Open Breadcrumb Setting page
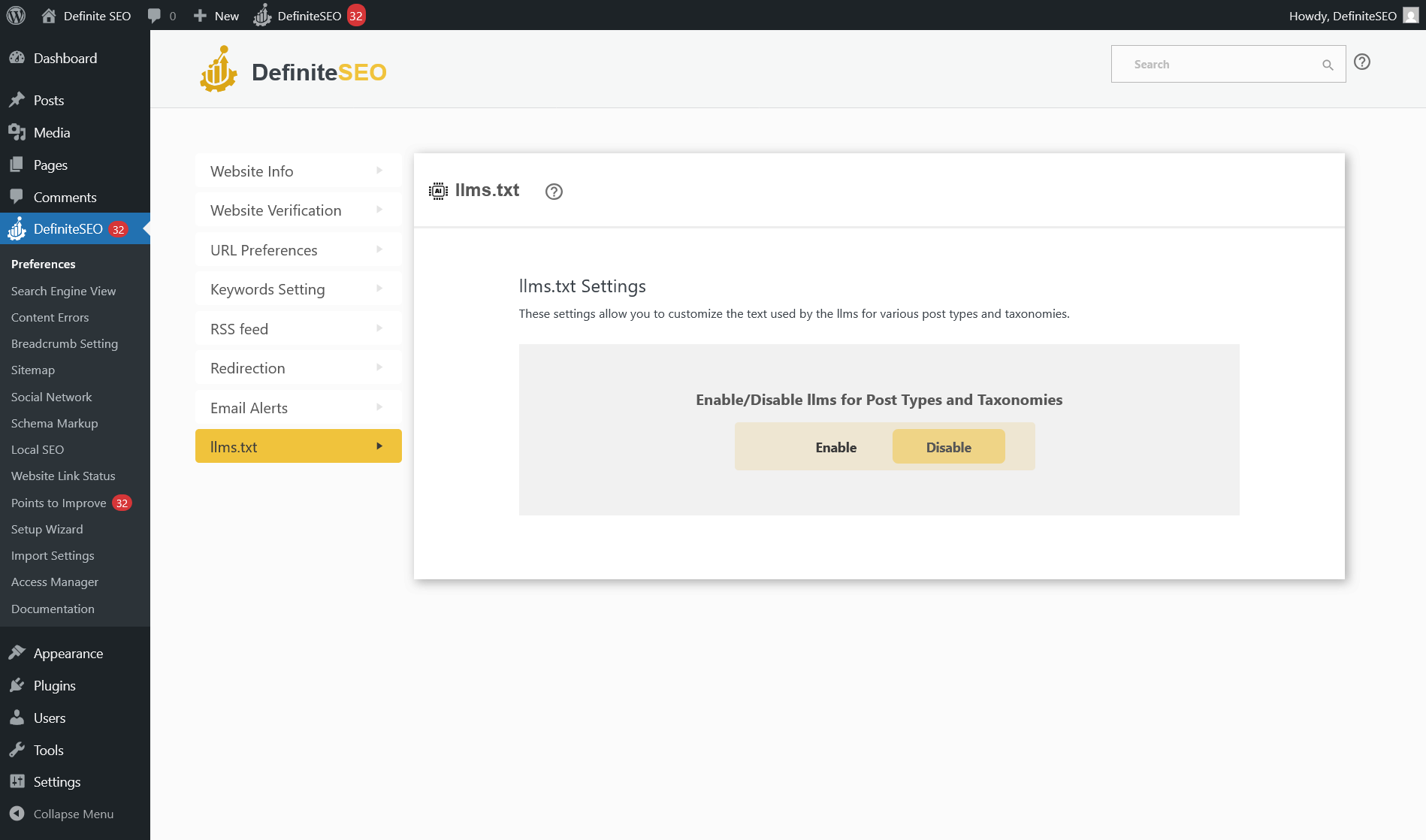Screen dimensions: 1426x840 pos(65,343)
